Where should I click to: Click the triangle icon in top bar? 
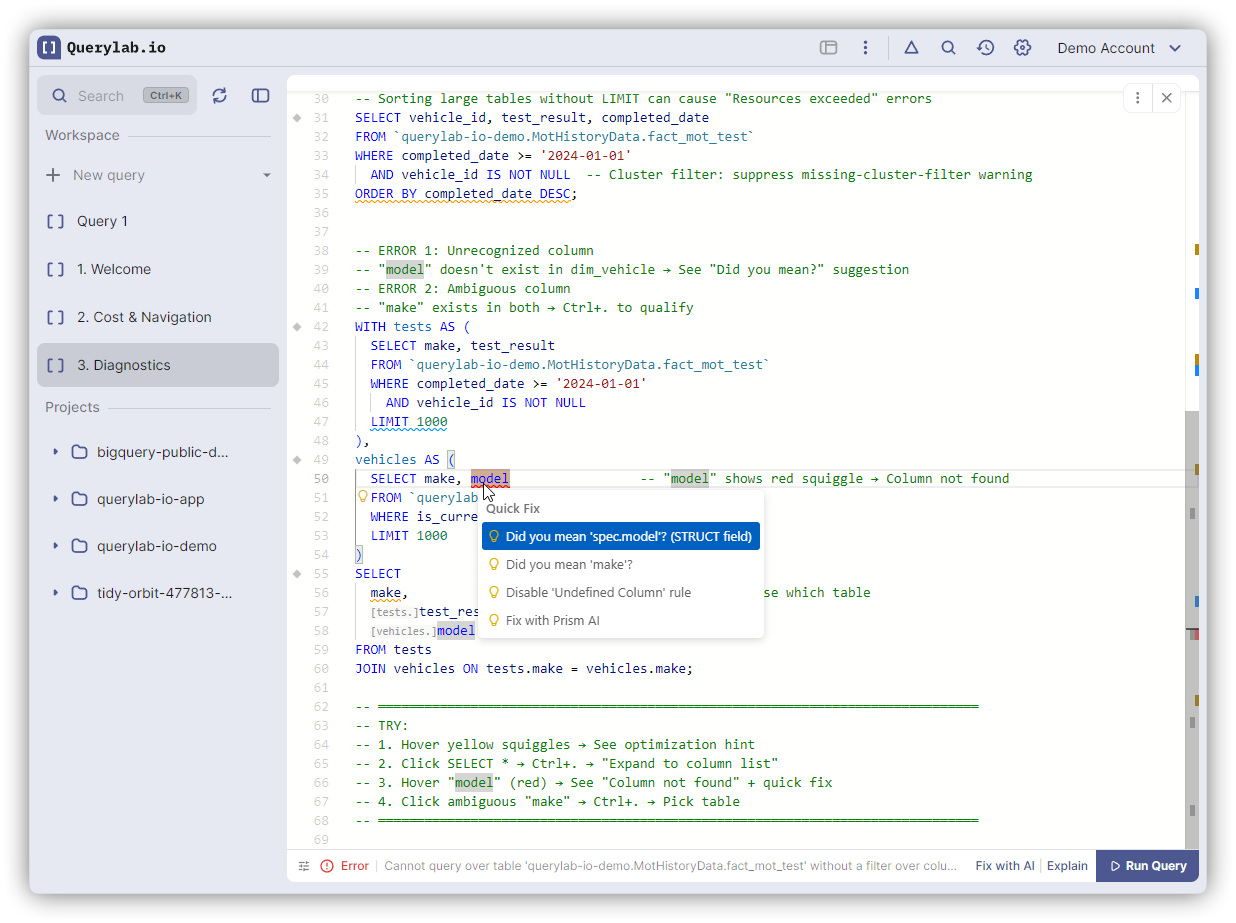[911, 48]
